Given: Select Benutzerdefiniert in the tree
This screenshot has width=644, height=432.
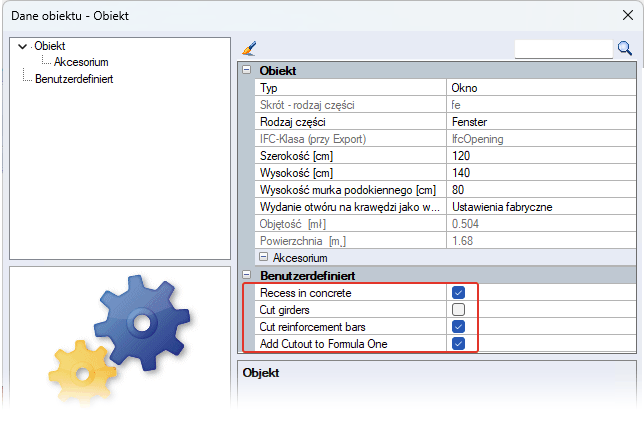Looking at the screenshot, I should [73, 79].
